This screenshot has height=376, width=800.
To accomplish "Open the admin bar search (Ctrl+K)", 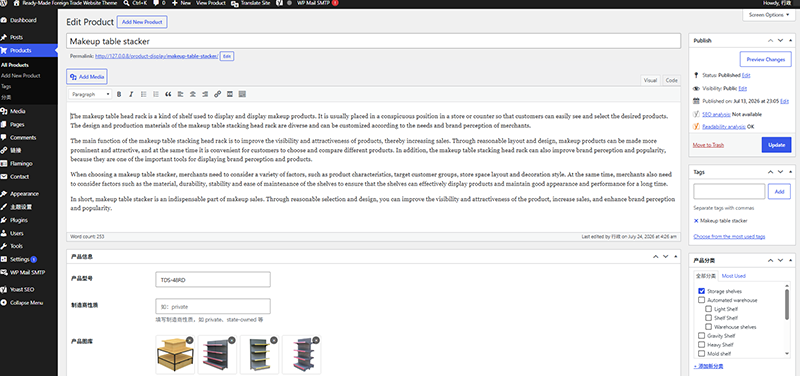I will pos(134,3).
